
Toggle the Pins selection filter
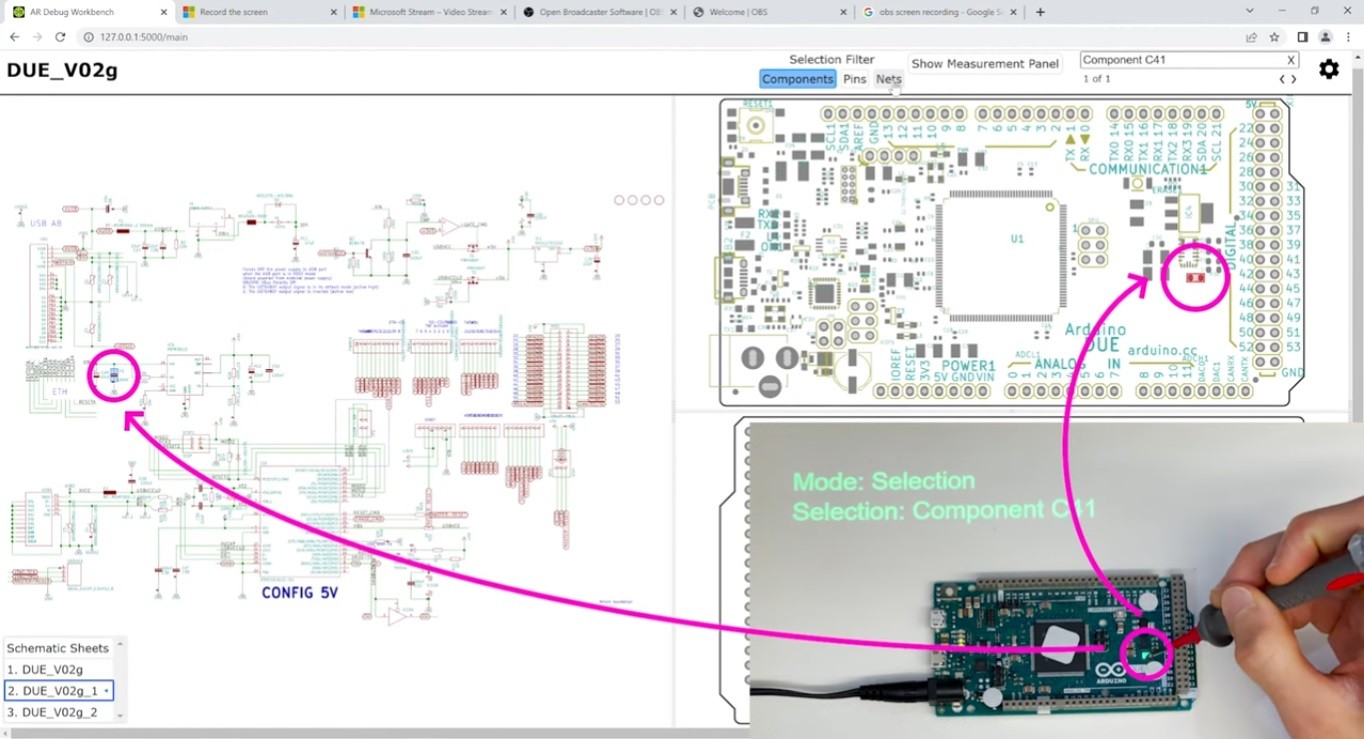pyautogui.click(x=854, y=79)
